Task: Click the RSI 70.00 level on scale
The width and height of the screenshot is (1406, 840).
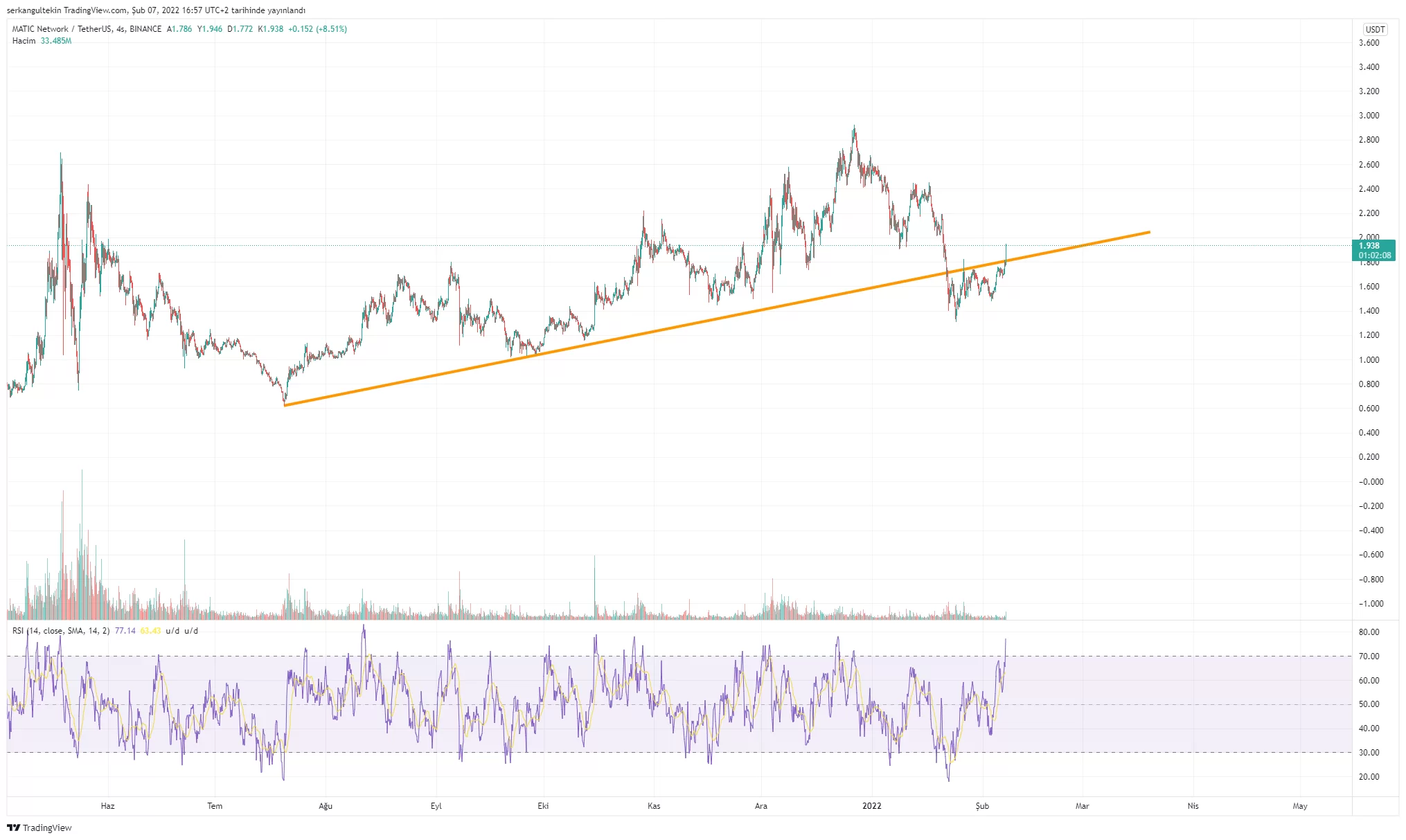Action: pyautogui.click(x=1369, y=656)
